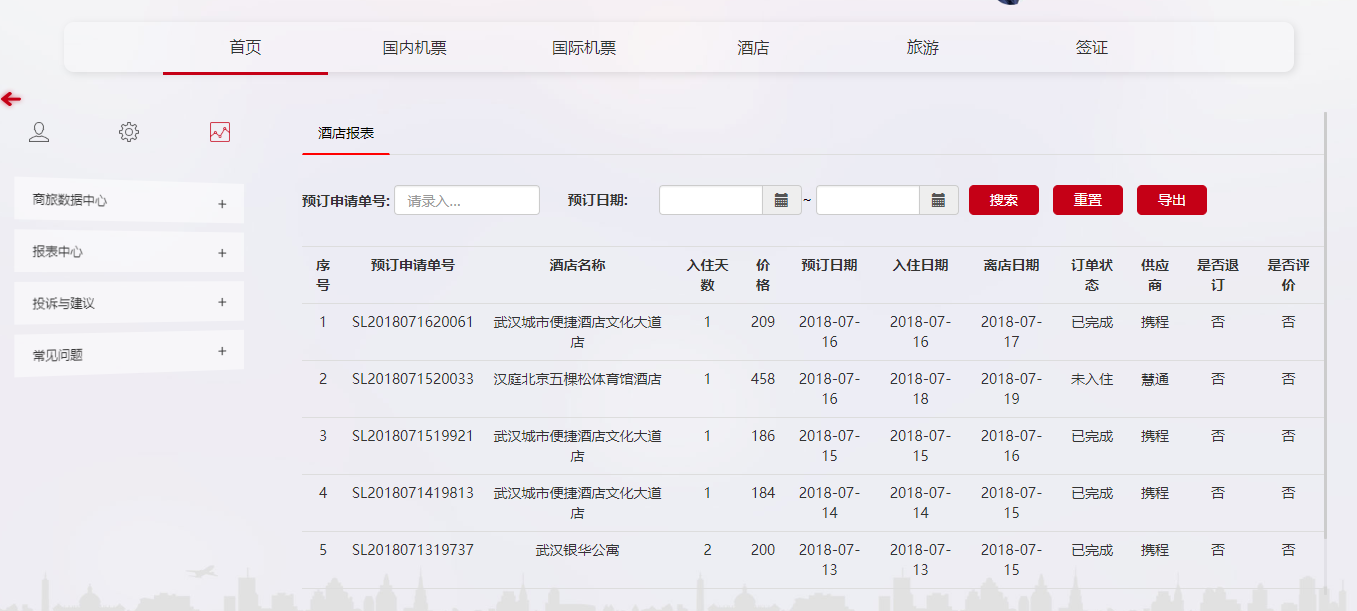This screenshot has width=1357, height=611.
Task: Expand 商旅数据中心 menu with plus
Action: 222,204
